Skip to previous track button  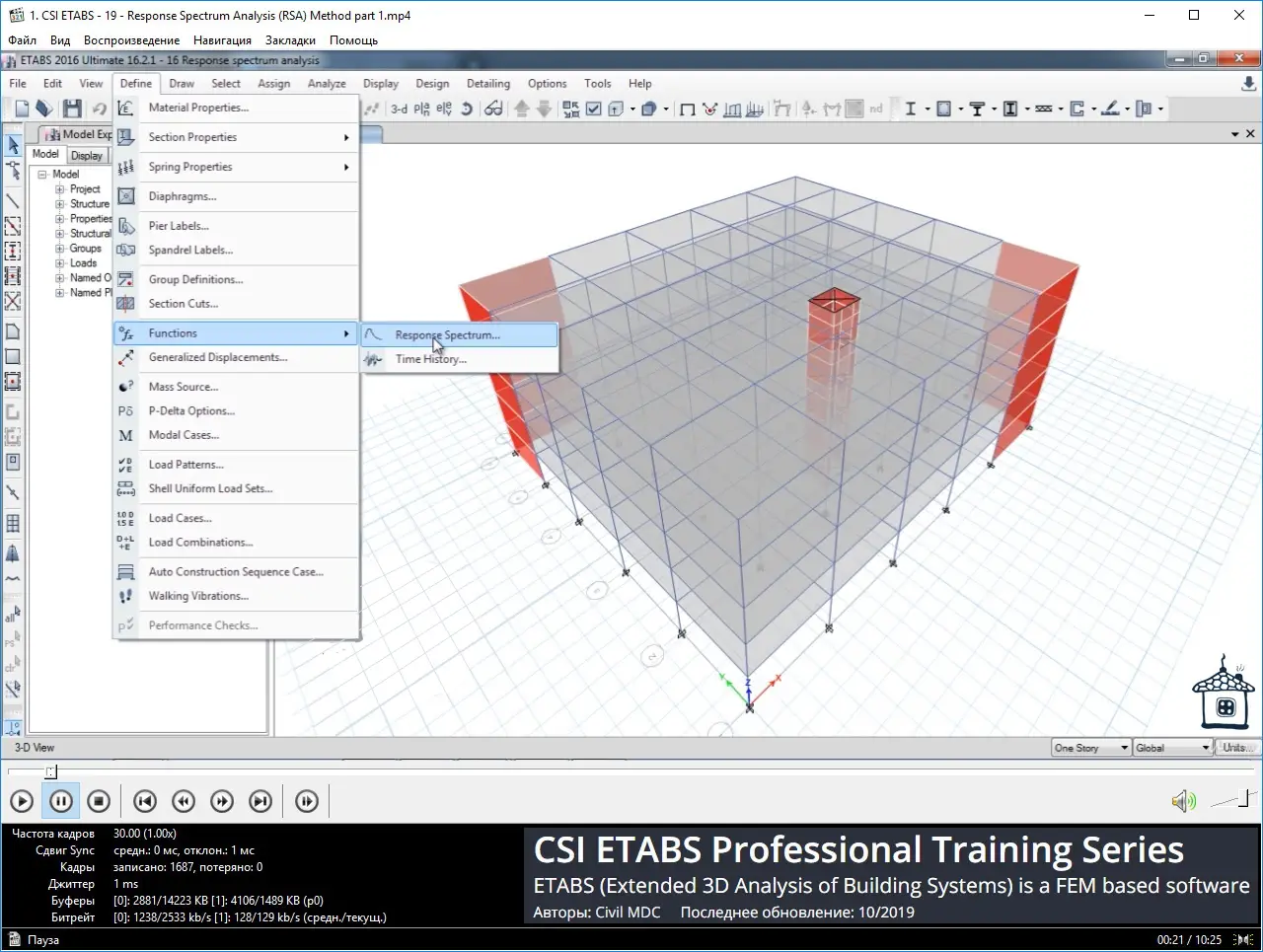[x=145, y=801]
